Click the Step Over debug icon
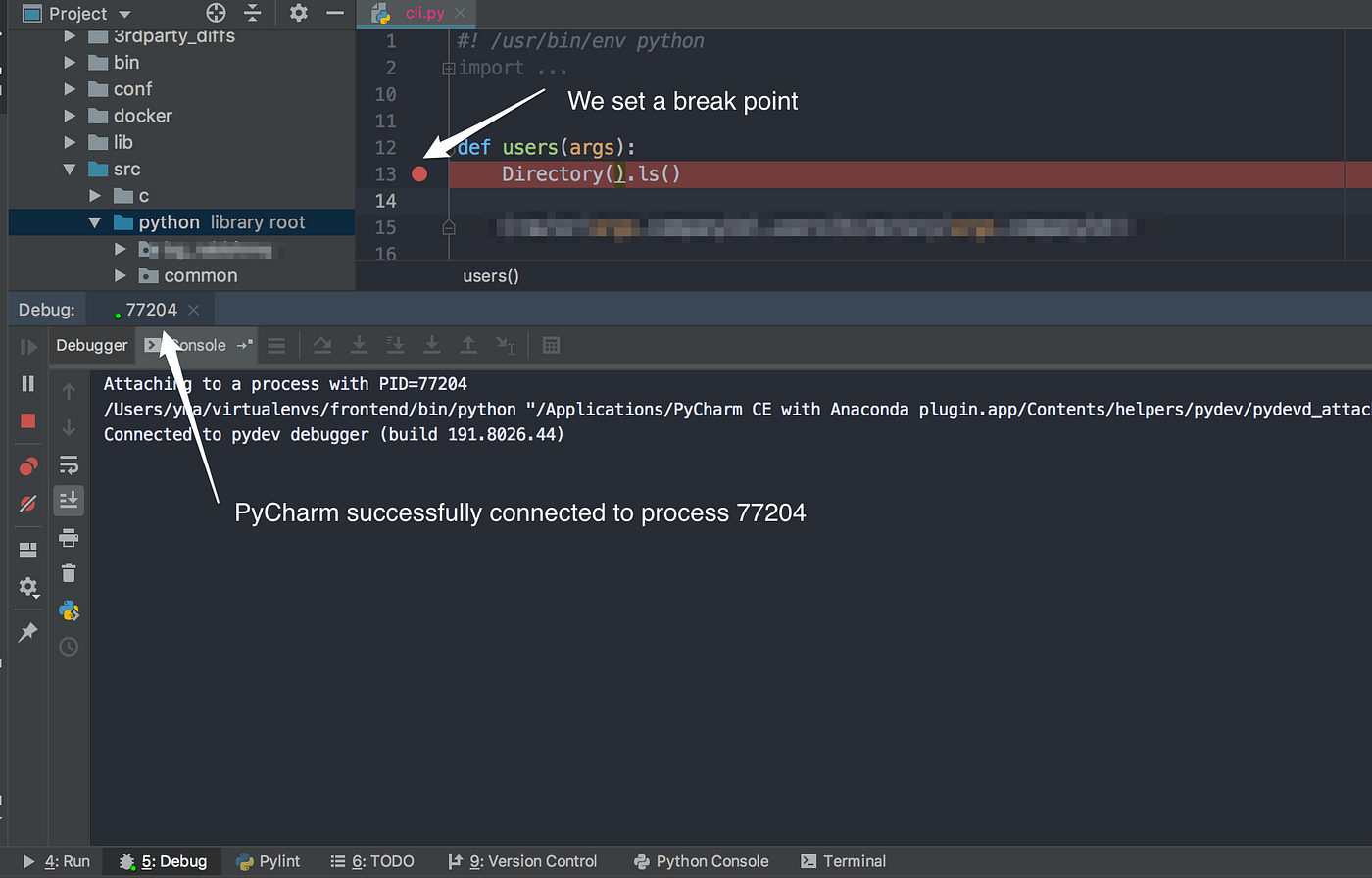 pyautogui.click(x=321, y=345)
